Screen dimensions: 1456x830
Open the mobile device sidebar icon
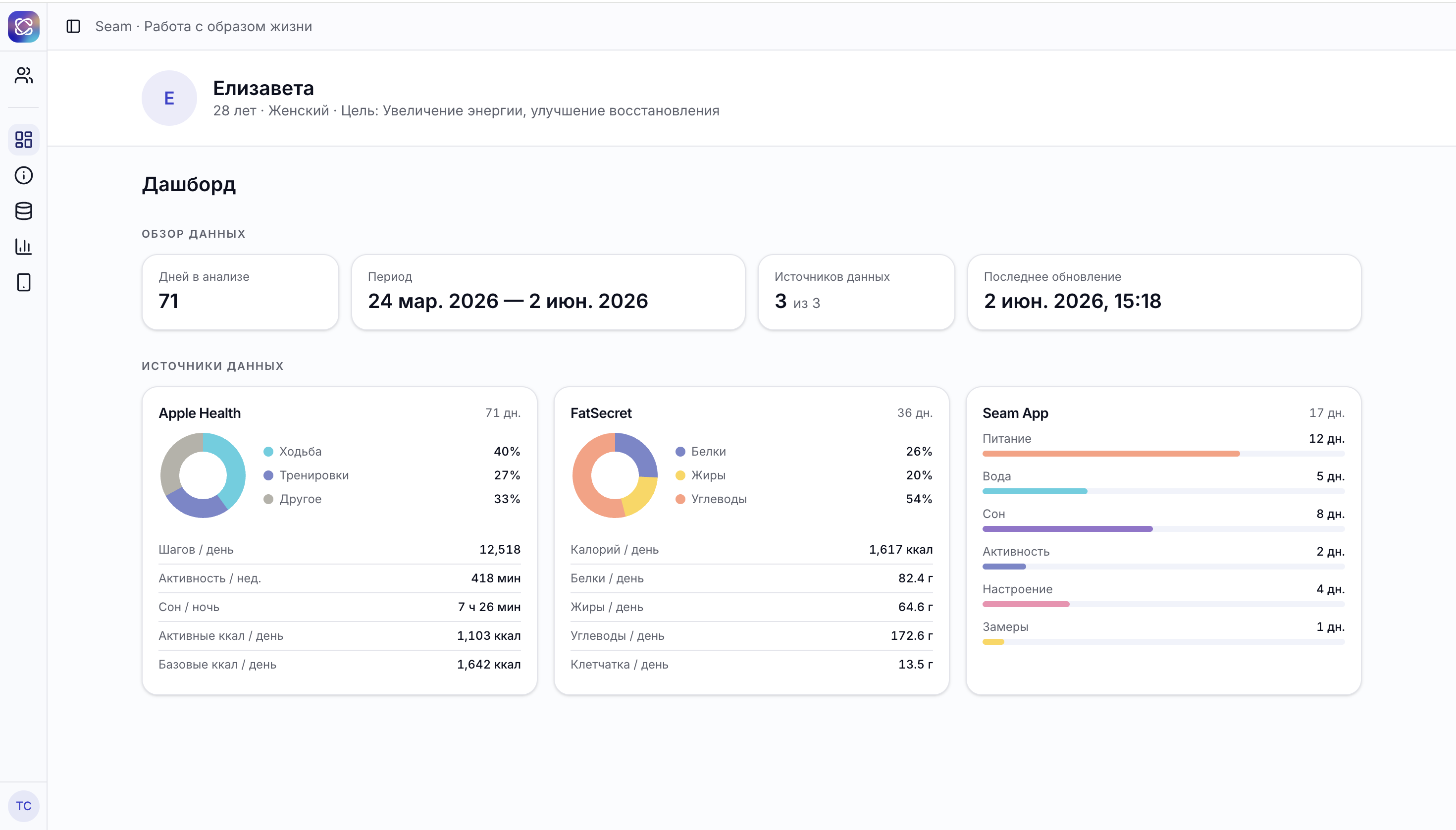(x=23, y=282)
